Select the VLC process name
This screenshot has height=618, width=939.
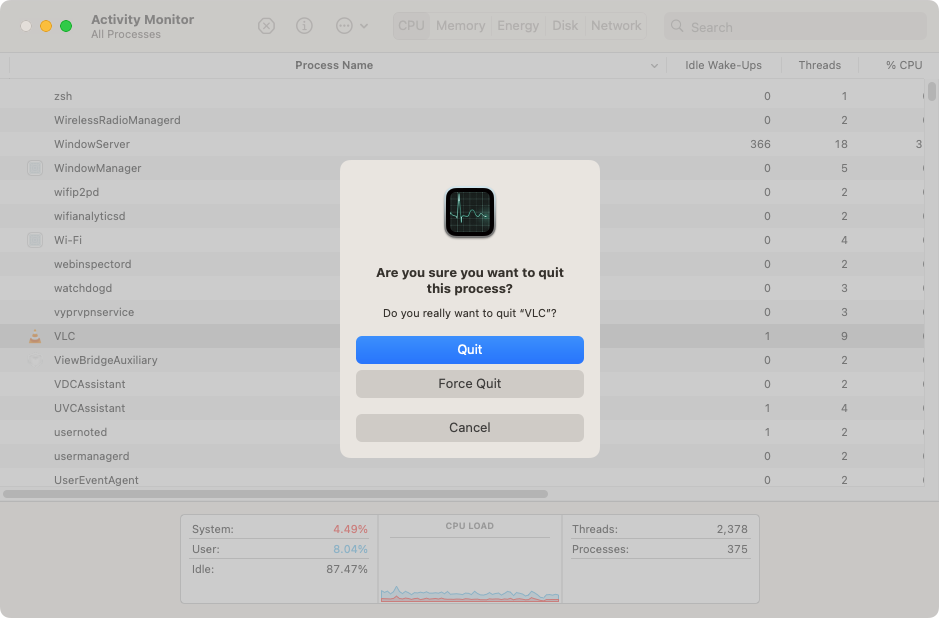pos(65,336)
